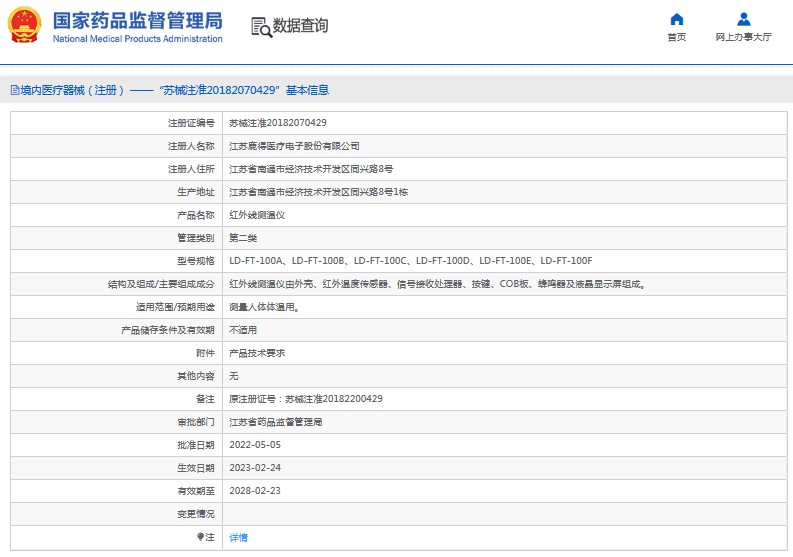The width and height of the screenshot is (793, 557).
Task: Click the 变更情况 label
Action: (196, 514)
